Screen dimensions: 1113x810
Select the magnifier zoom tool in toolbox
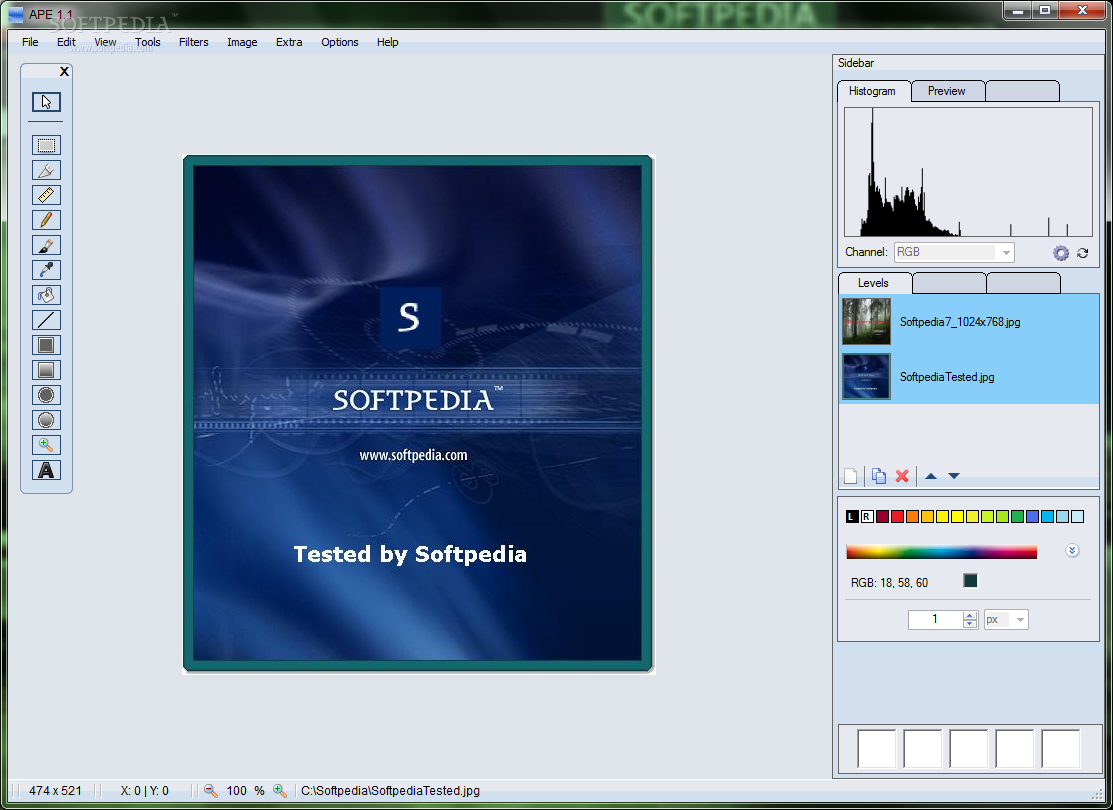tap(46, 445)
